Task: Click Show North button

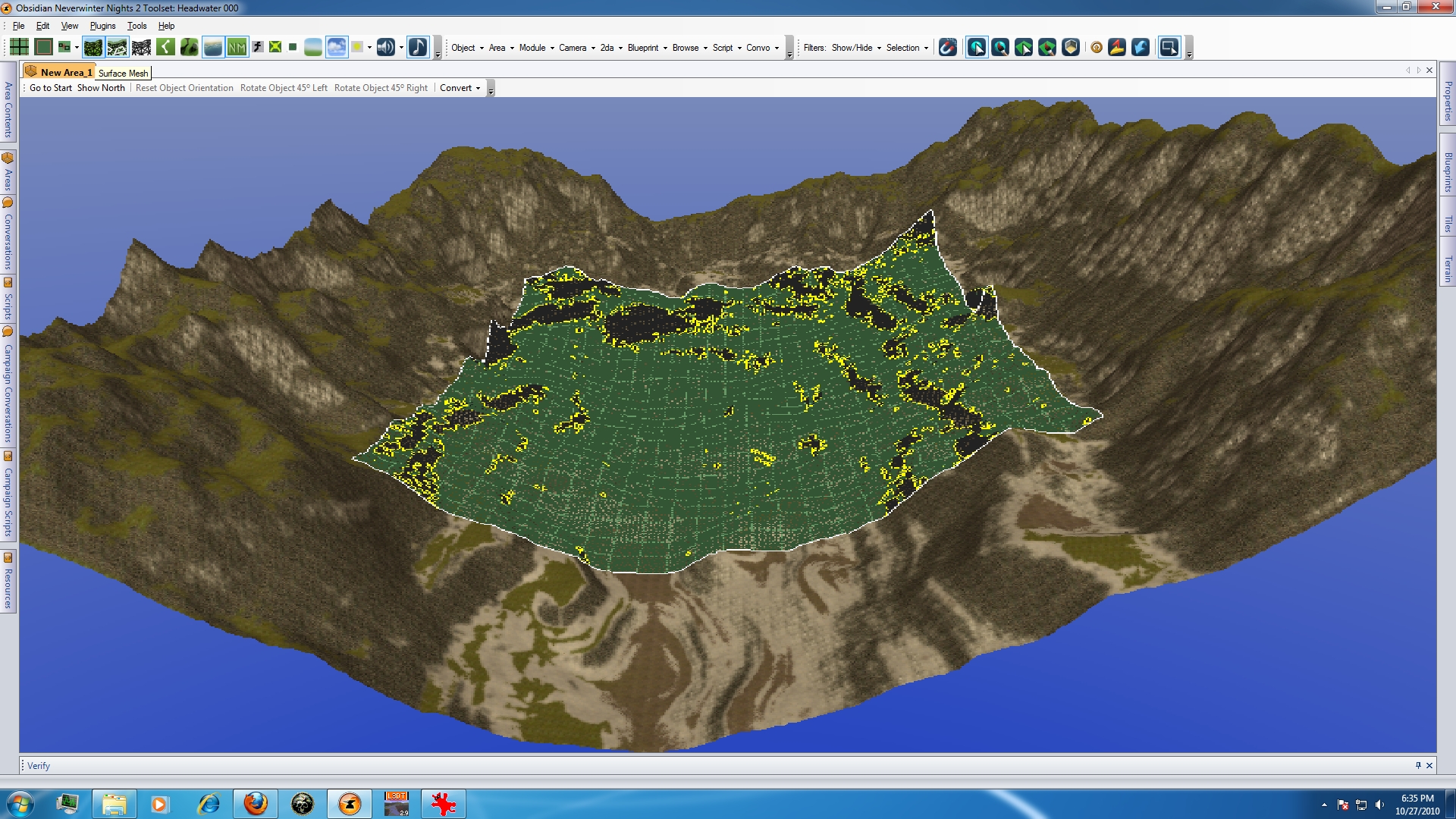Action: [x=101, y=88]
